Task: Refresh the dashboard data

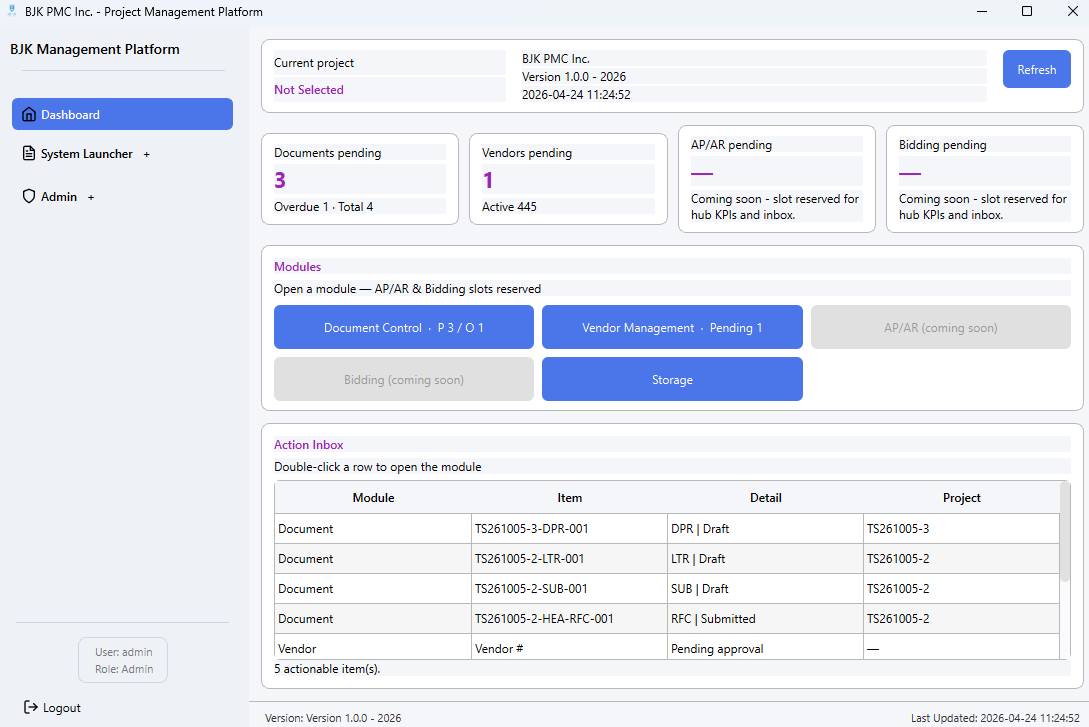Action: tap(1036, 69)
